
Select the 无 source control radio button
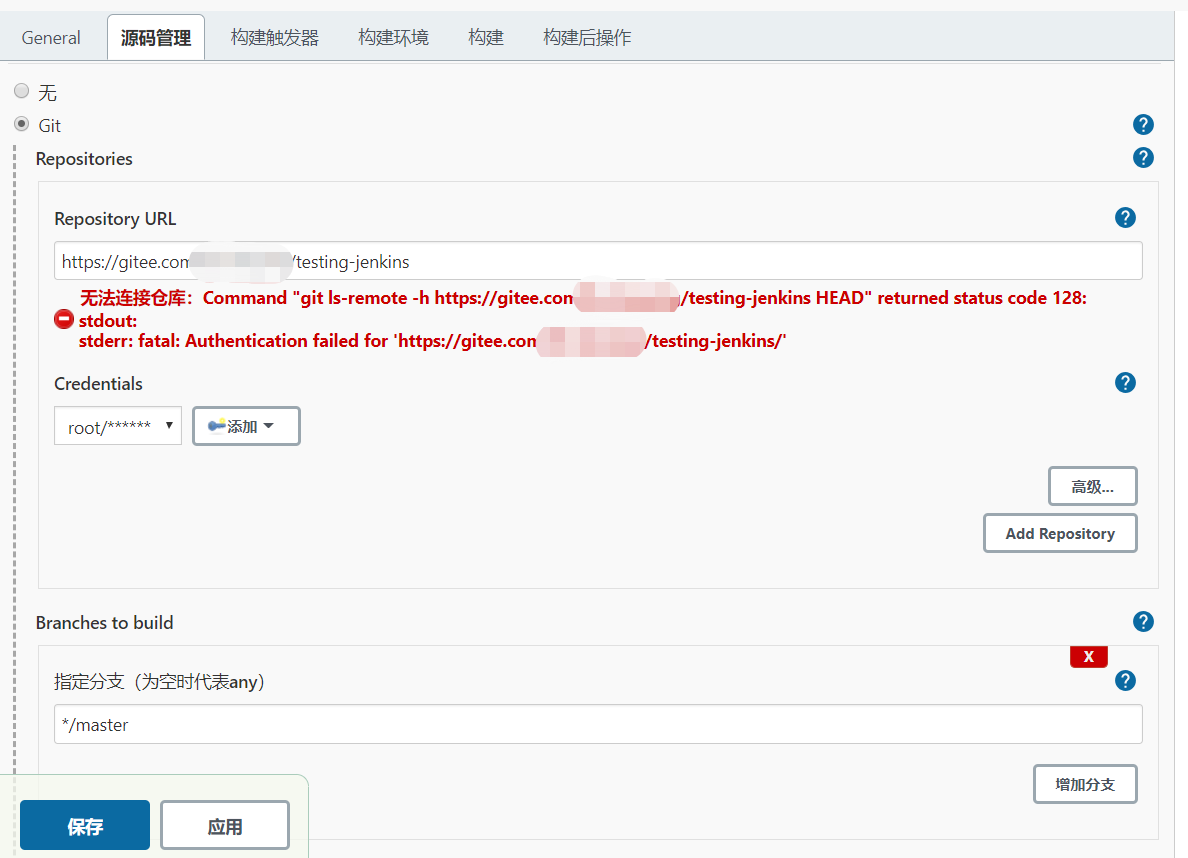point(22,91)
